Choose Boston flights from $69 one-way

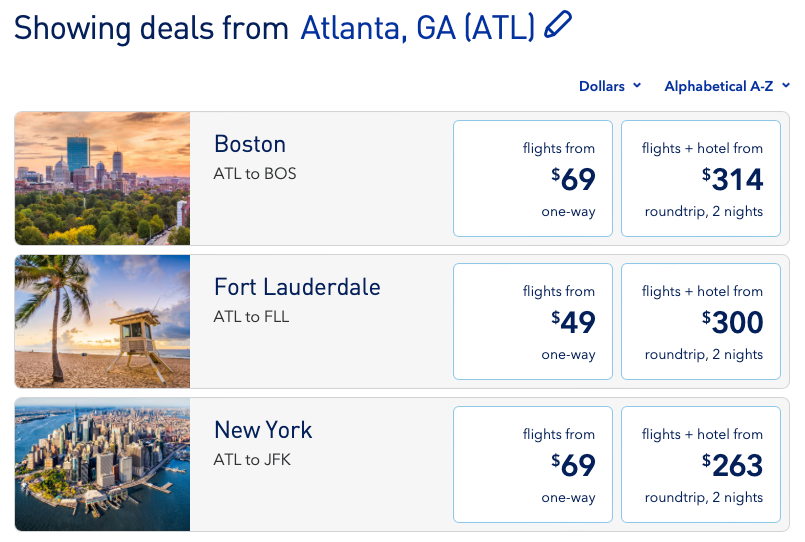[x=532, y=179]
